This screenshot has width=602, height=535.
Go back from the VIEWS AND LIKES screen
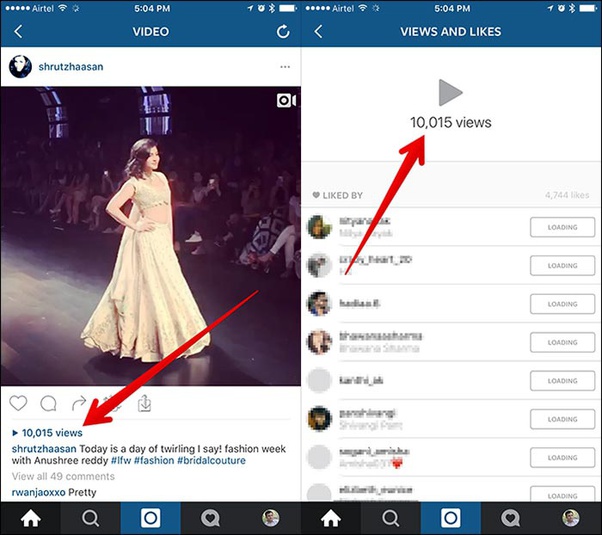tap(318, 32)
